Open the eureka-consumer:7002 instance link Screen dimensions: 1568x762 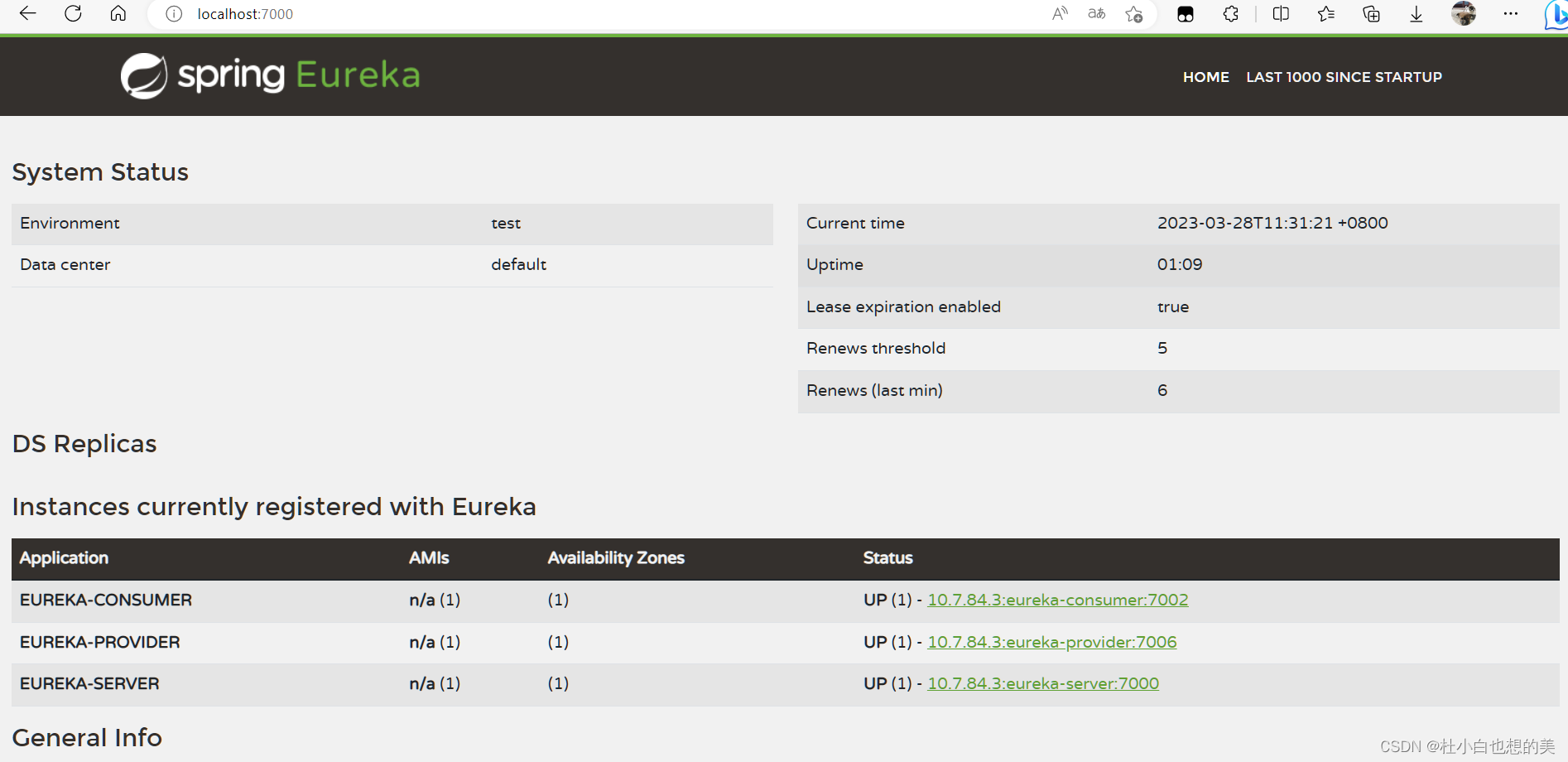pos(1057,599)
